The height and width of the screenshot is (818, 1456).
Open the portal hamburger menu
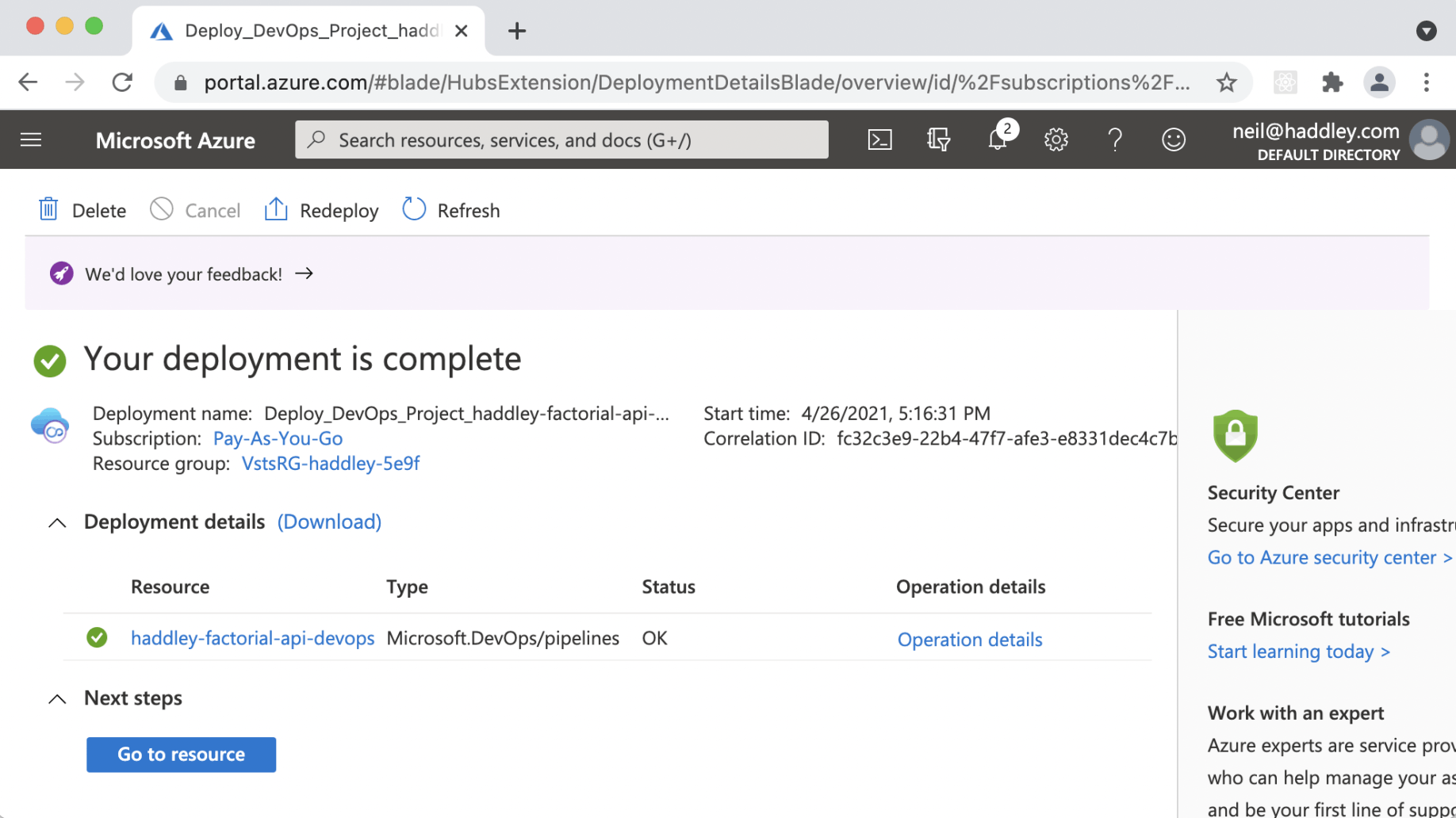[31, 140]
